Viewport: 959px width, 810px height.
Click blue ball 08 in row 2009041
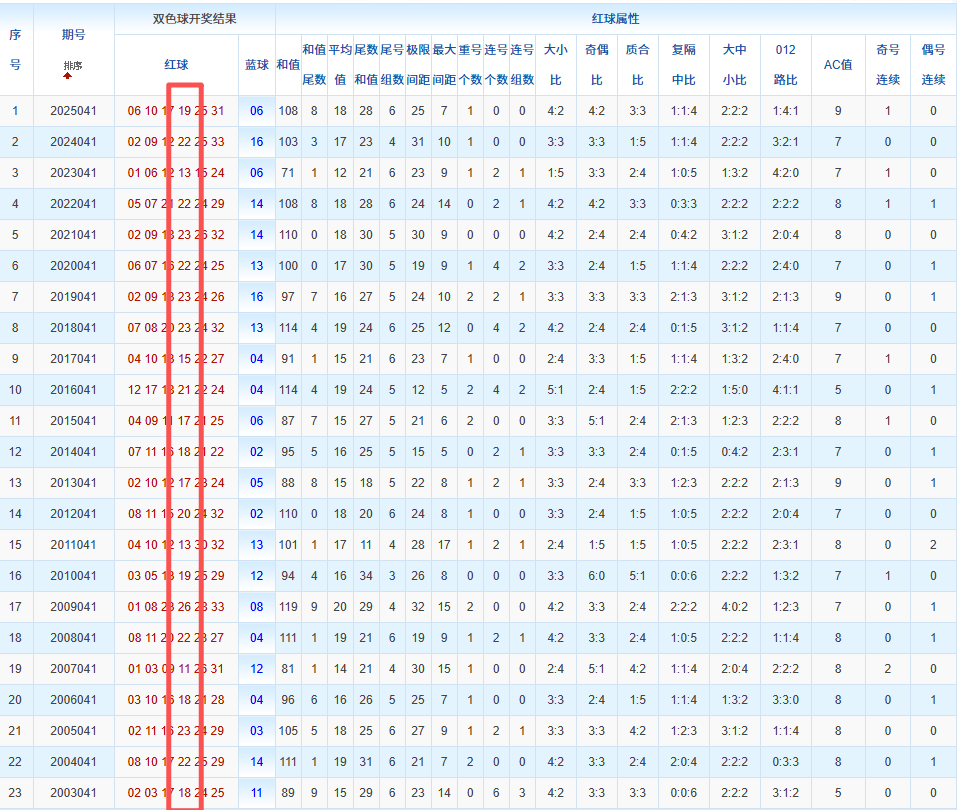tap(257, 607)
